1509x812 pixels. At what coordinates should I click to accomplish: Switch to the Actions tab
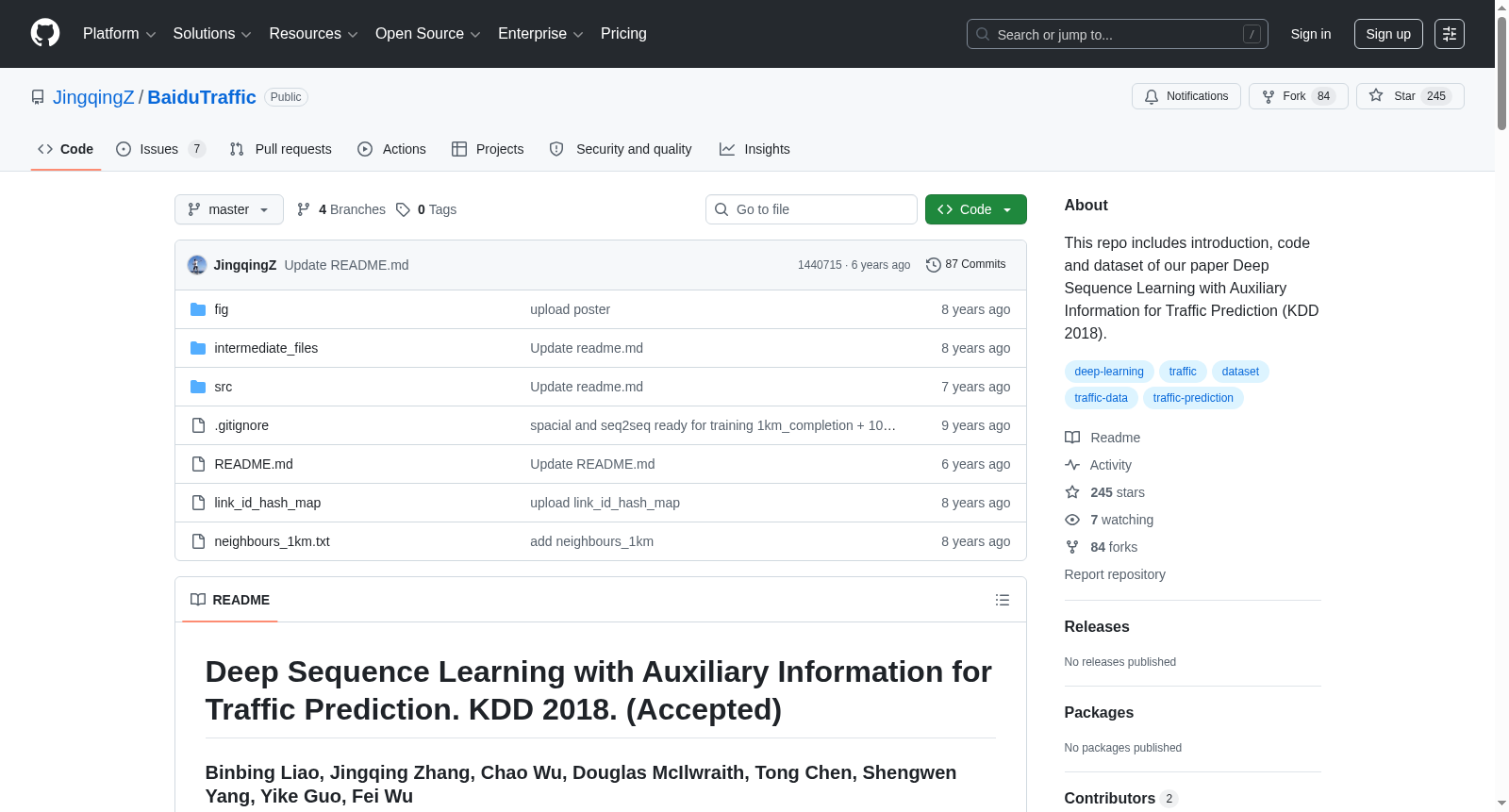pos(392,149)
